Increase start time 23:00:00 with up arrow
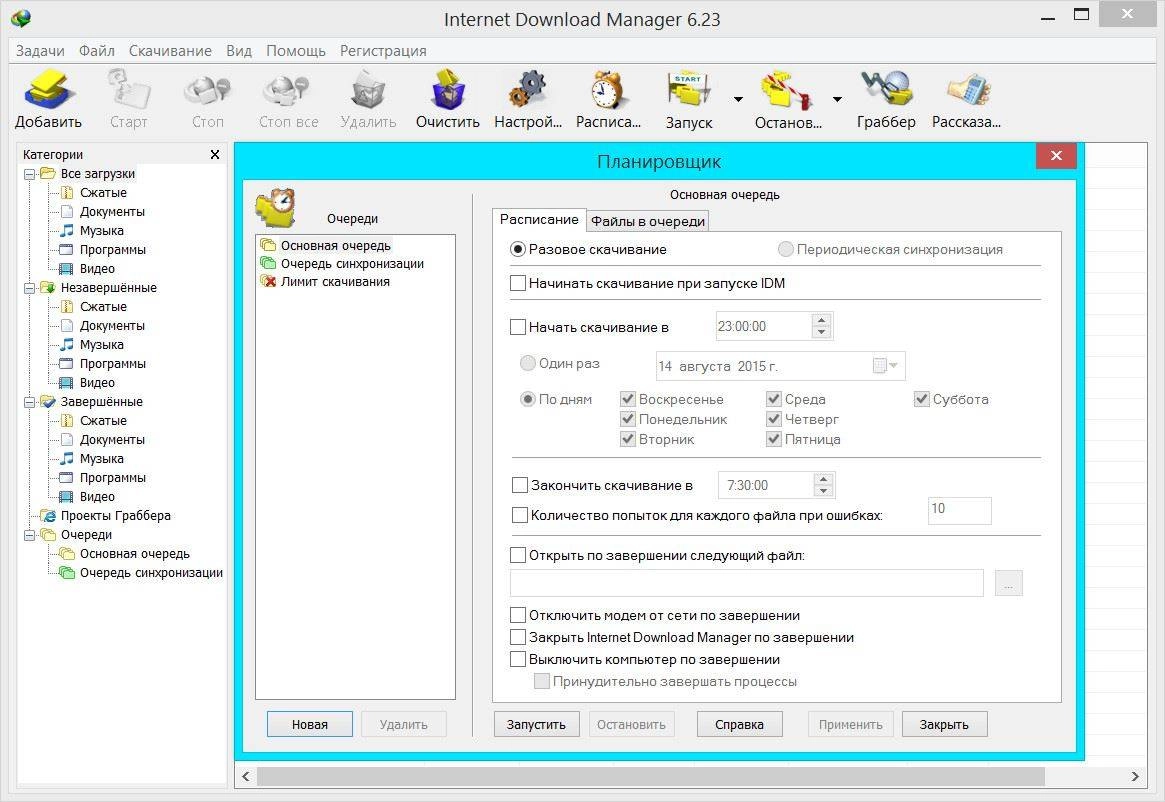The image size is (1165, 802). 821,320
